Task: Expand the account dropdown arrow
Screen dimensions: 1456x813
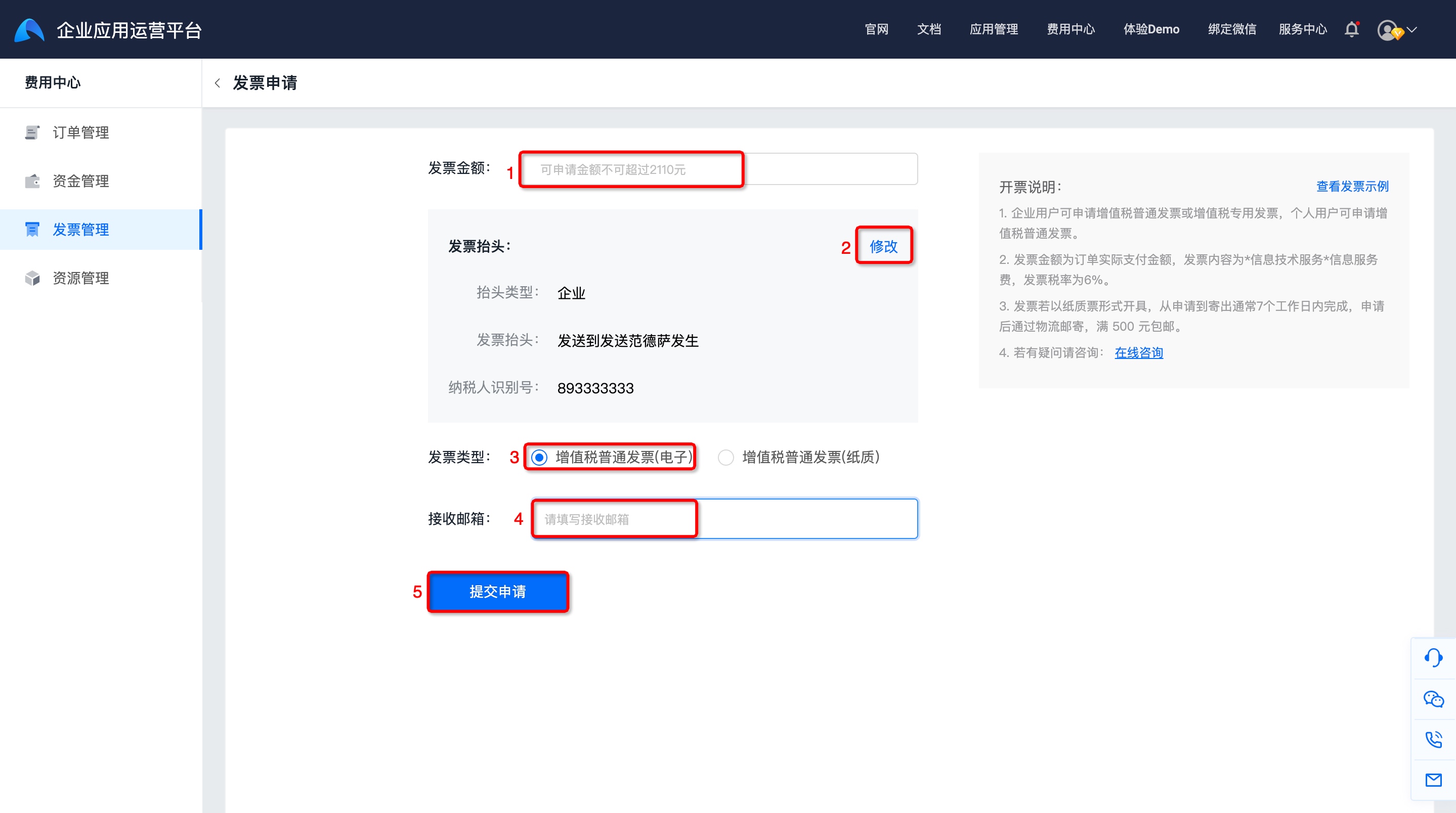Action: (1412, 29)
